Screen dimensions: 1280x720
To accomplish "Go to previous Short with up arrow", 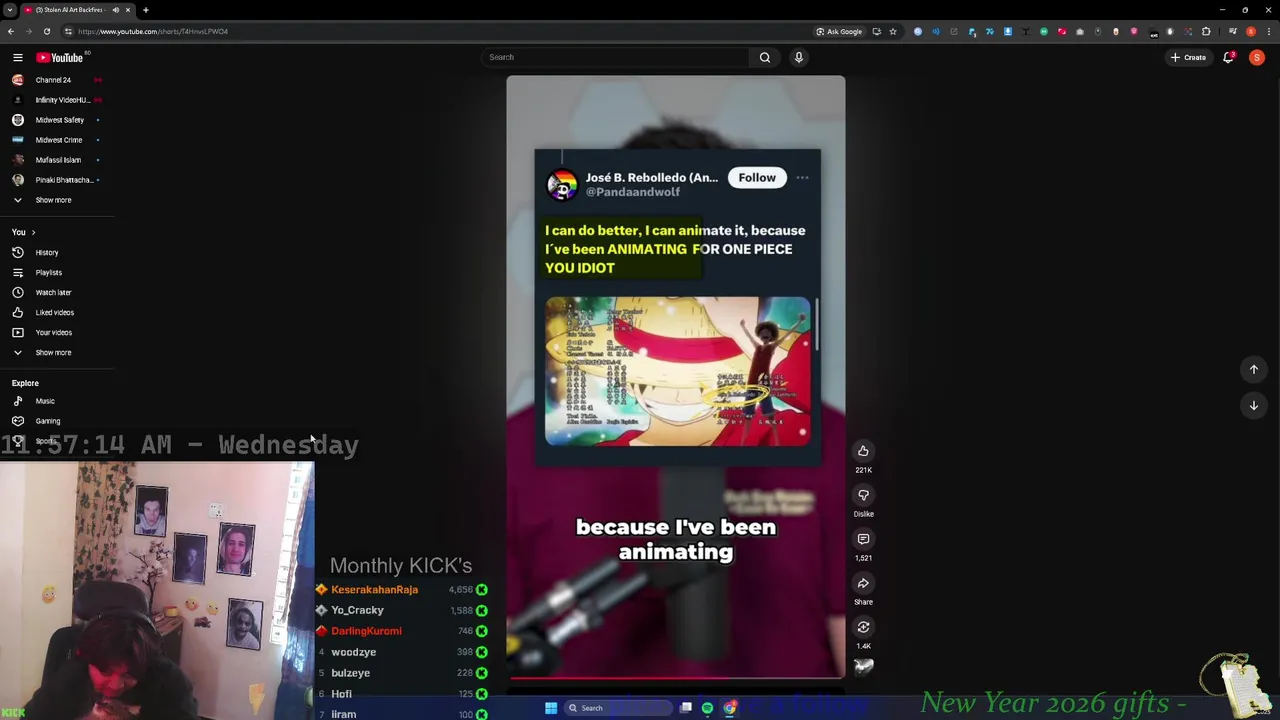I will 1253,369.
